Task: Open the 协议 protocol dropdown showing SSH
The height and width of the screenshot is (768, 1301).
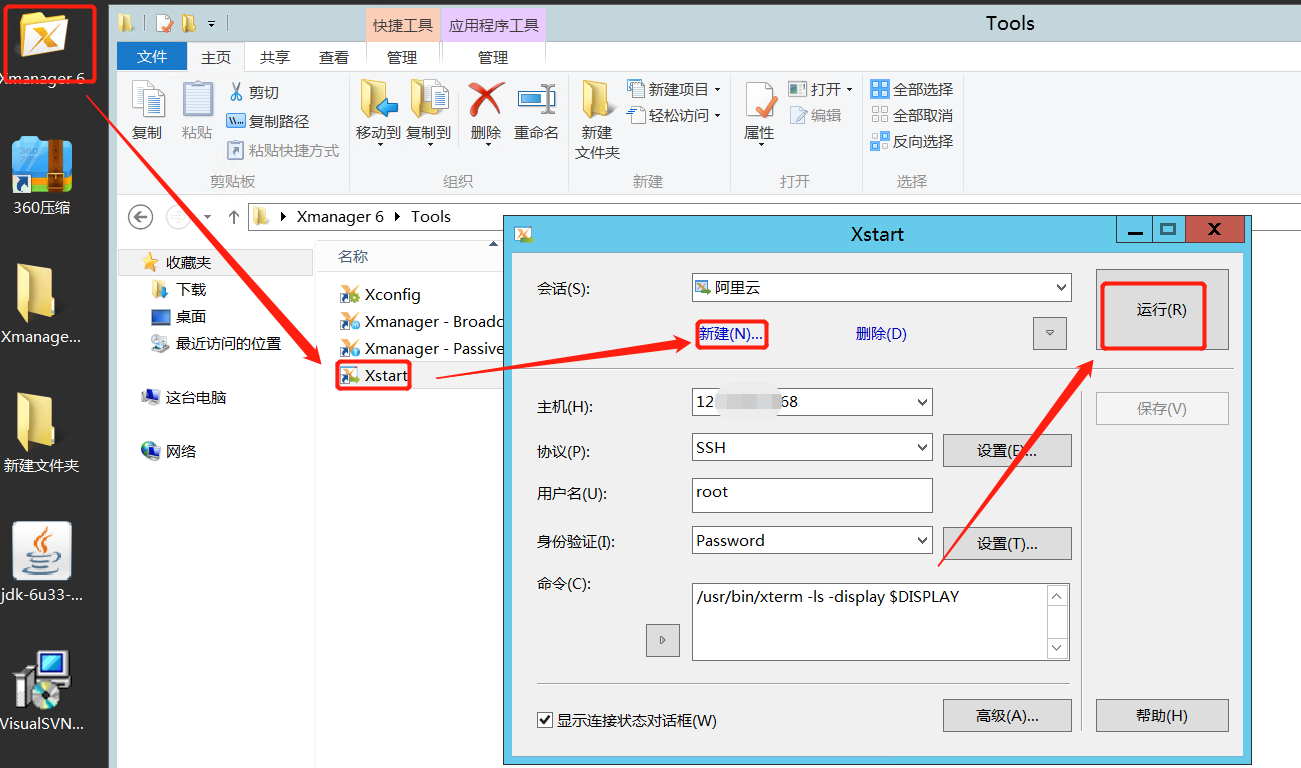Action: pyautogui.click(x=922, y=448)
